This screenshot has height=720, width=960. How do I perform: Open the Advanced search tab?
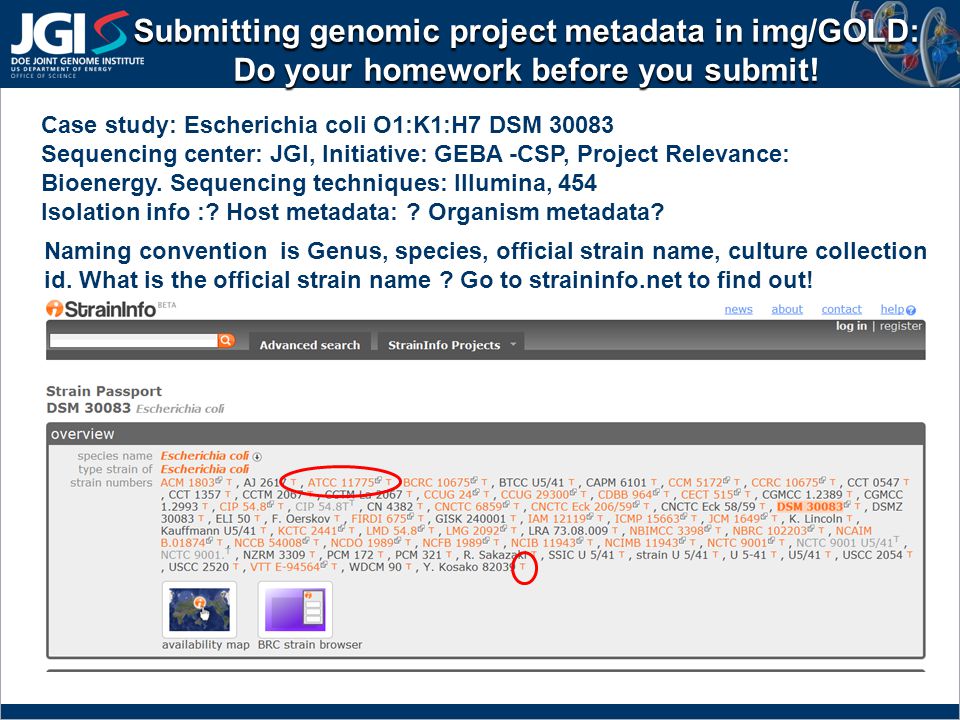pos(310,345)
